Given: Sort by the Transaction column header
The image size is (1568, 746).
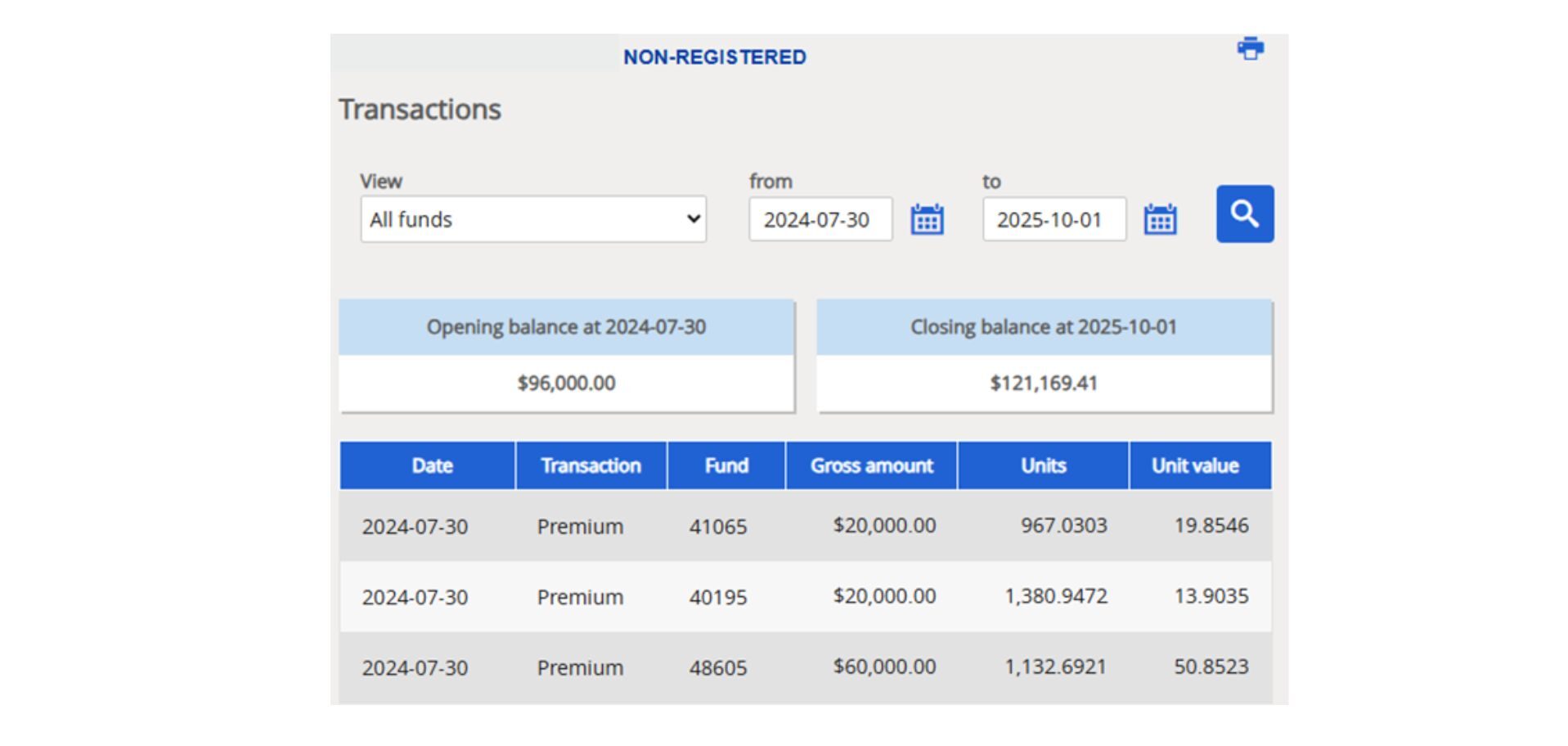Looking at the screenshot, I should pyautogui.click(x=591, y=465).
